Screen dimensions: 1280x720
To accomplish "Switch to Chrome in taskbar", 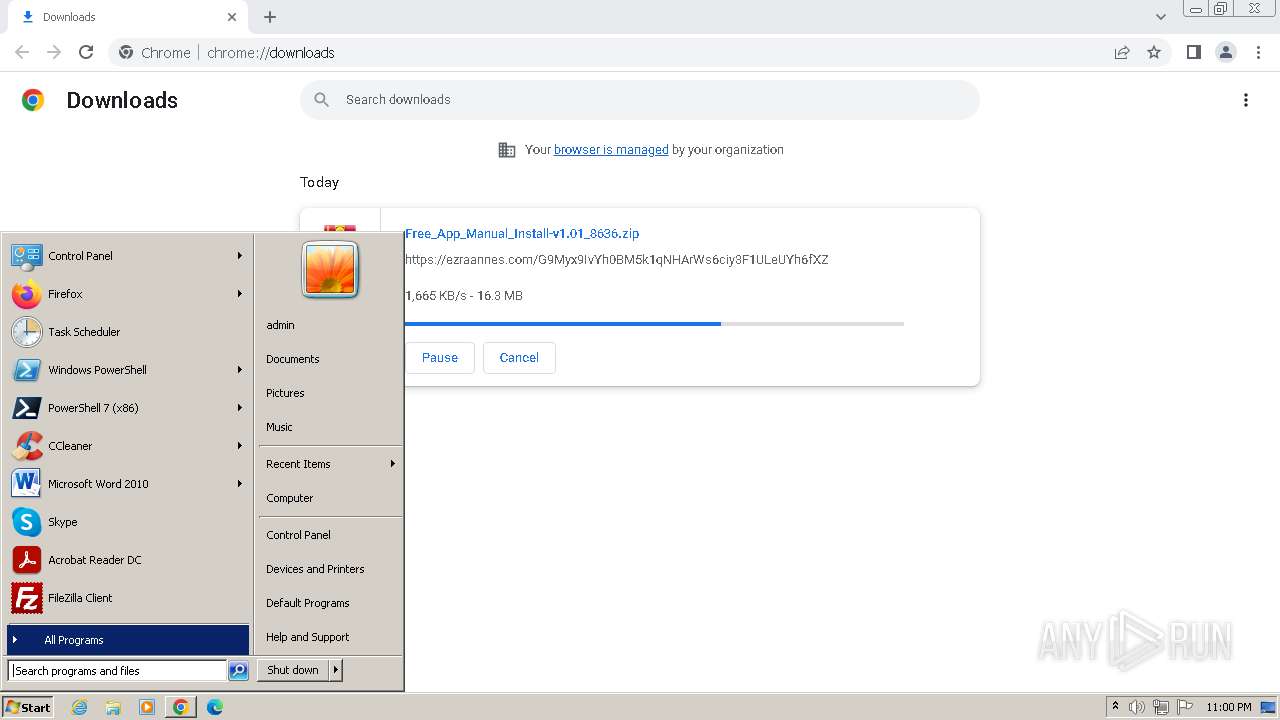I will (x=181, y=707).
